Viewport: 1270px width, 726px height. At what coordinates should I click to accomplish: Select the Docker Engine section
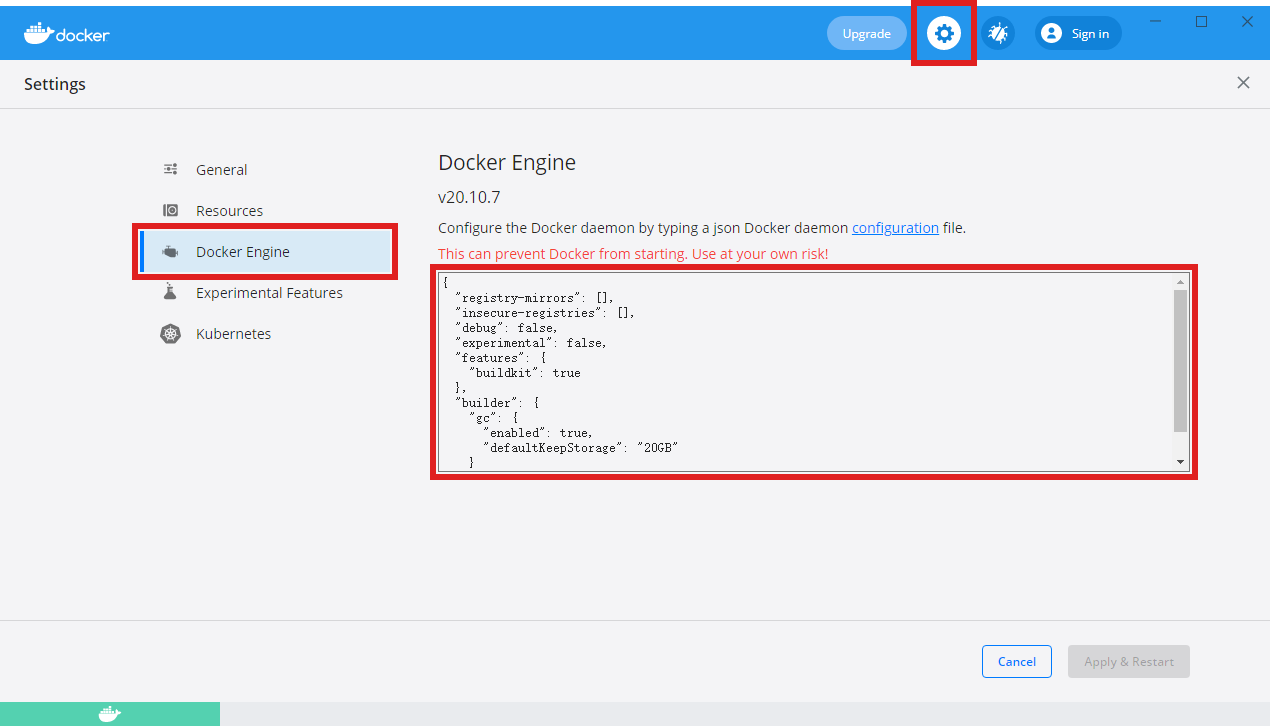(264, 252)
